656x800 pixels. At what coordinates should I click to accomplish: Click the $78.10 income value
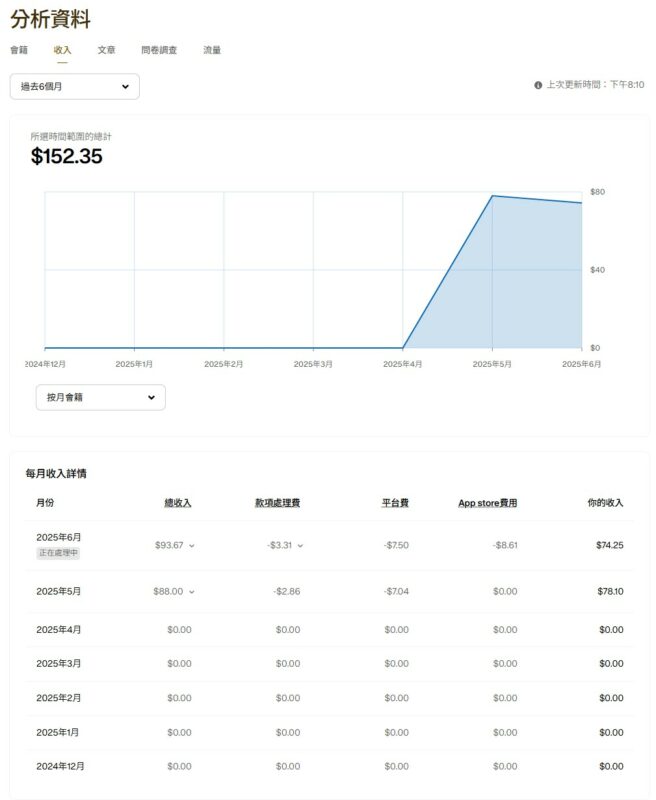[610, 591]
